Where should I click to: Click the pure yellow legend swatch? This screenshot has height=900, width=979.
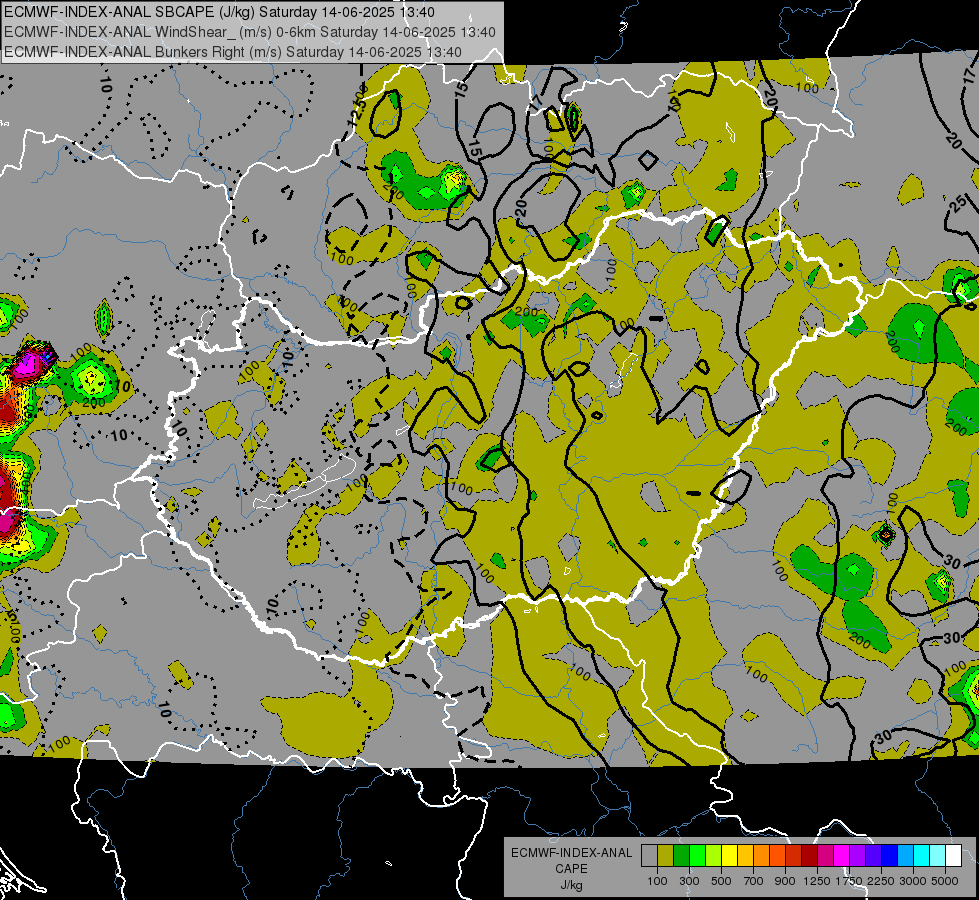(x=729, y=855)
